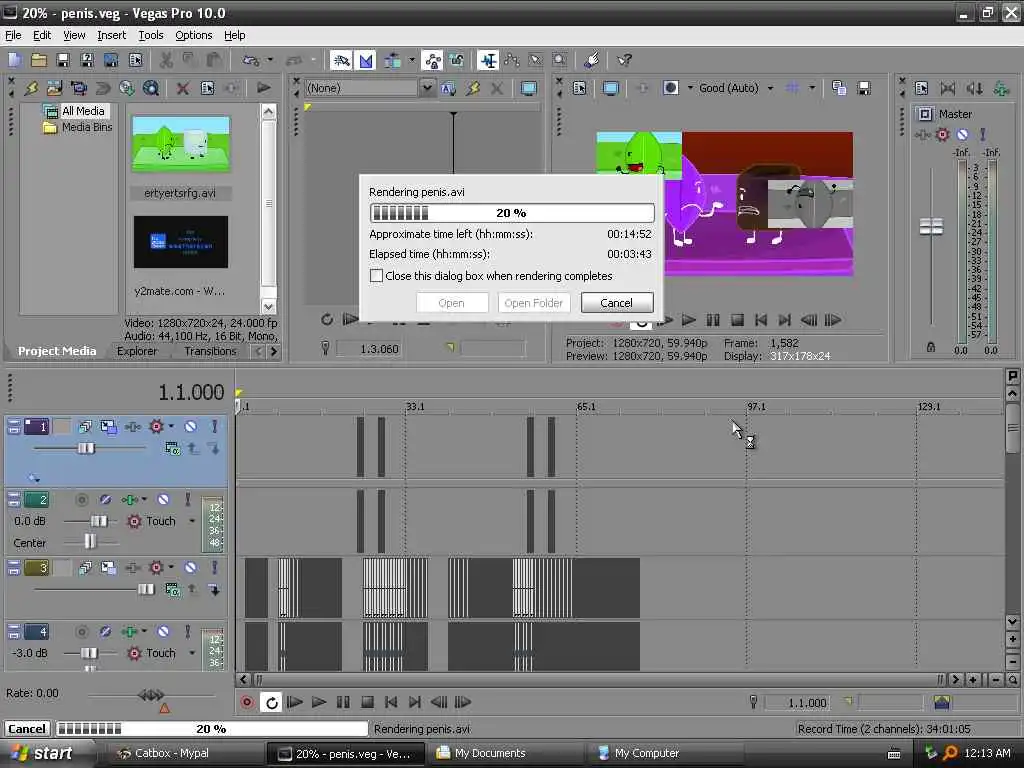Mute the Master bus
Screen dimensions: 1024x768
point(962,135)
